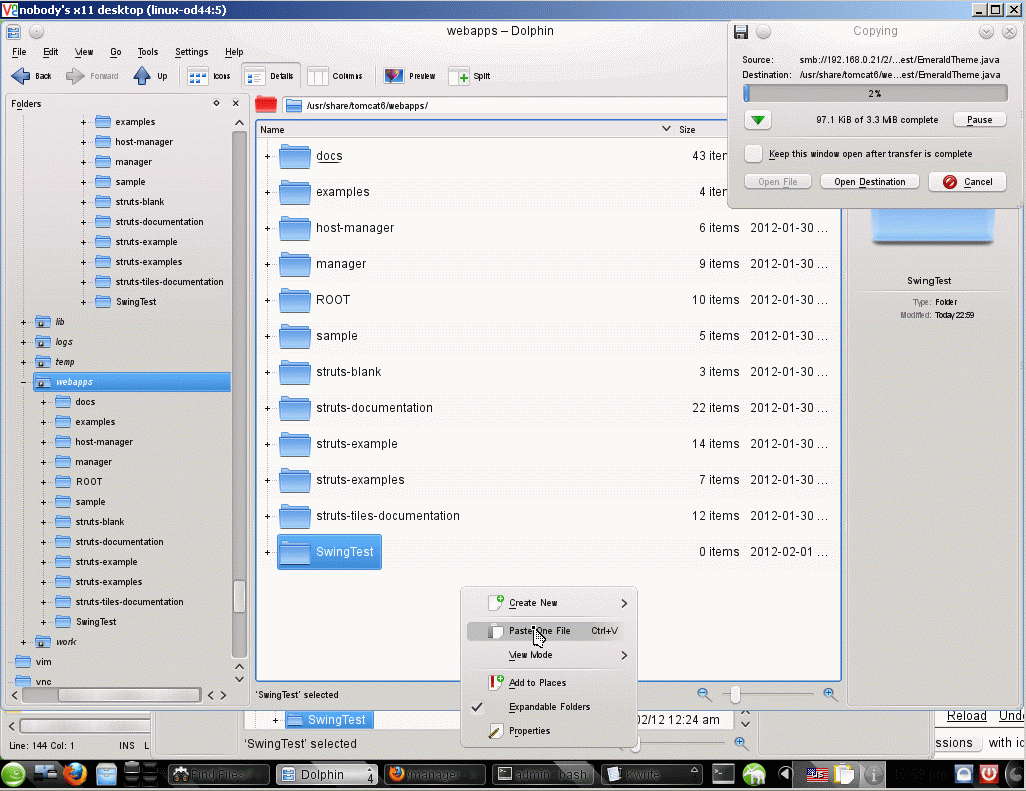The height and width of the screenshot is (791, 1026).
Task: Click the Back arrow toolbar icon
Action: [x=21, y=76]
